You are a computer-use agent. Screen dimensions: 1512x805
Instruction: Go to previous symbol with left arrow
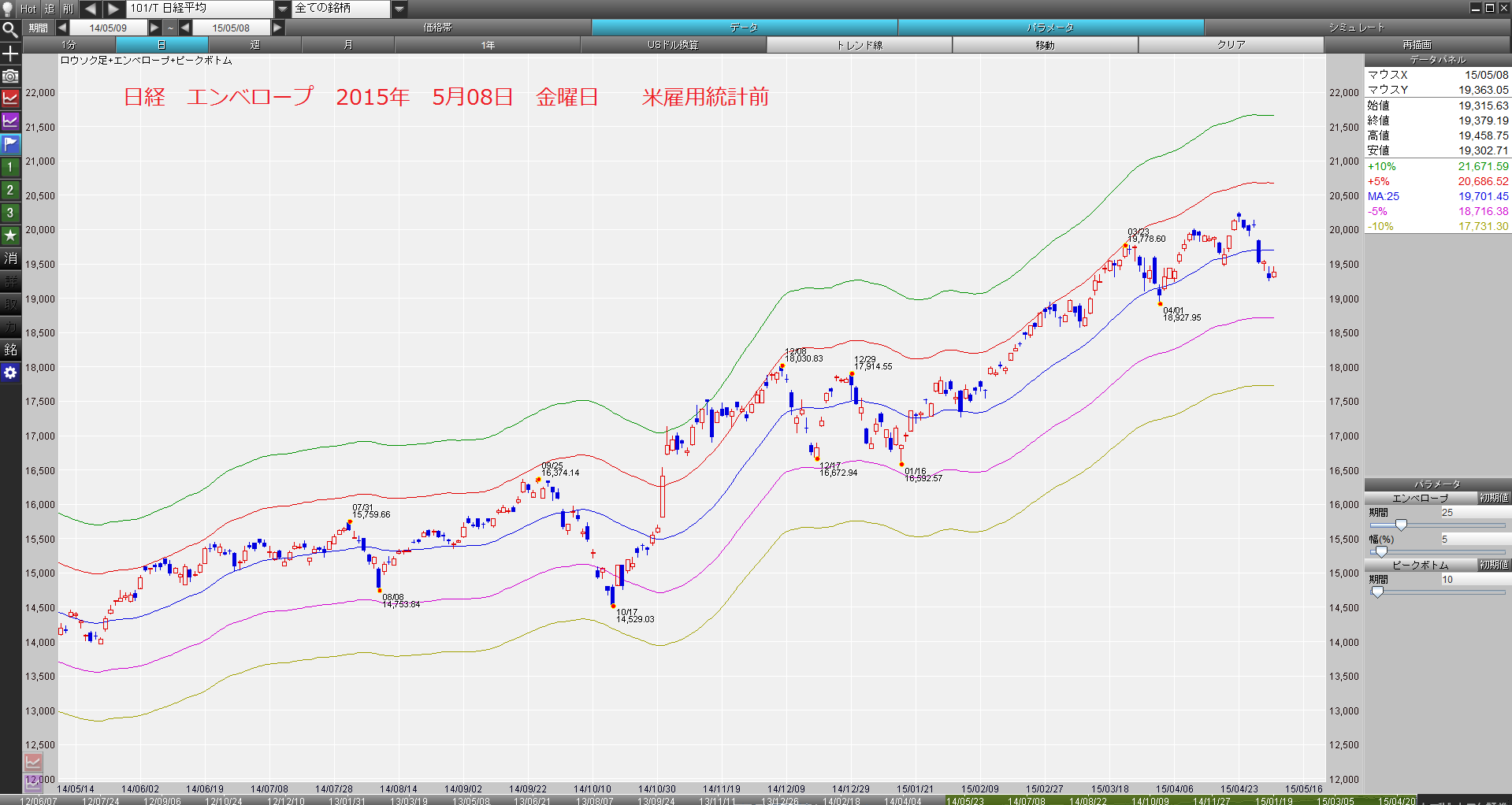91,9
